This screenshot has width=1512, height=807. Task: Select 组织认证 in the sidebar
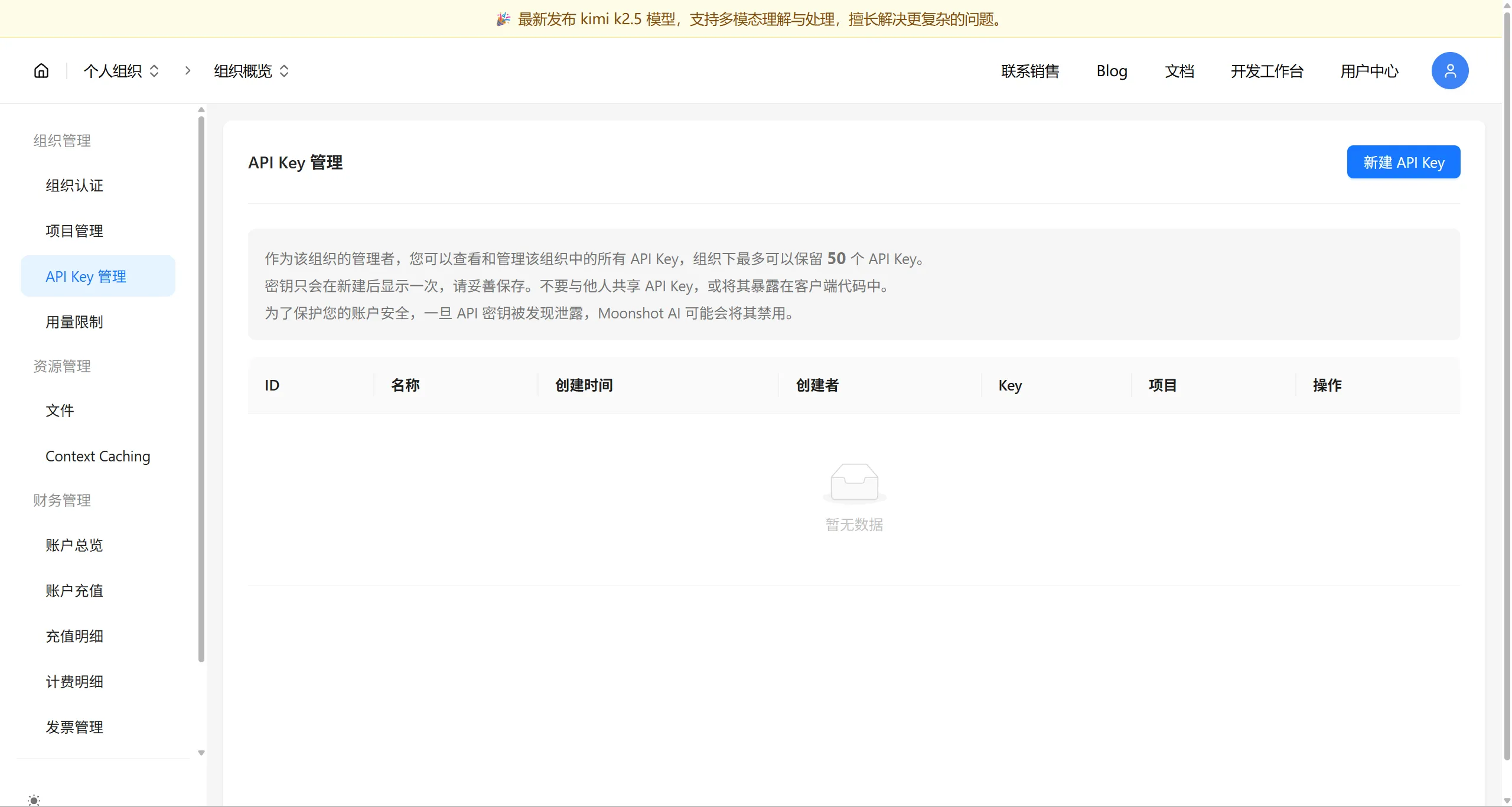tap(74, 186)
